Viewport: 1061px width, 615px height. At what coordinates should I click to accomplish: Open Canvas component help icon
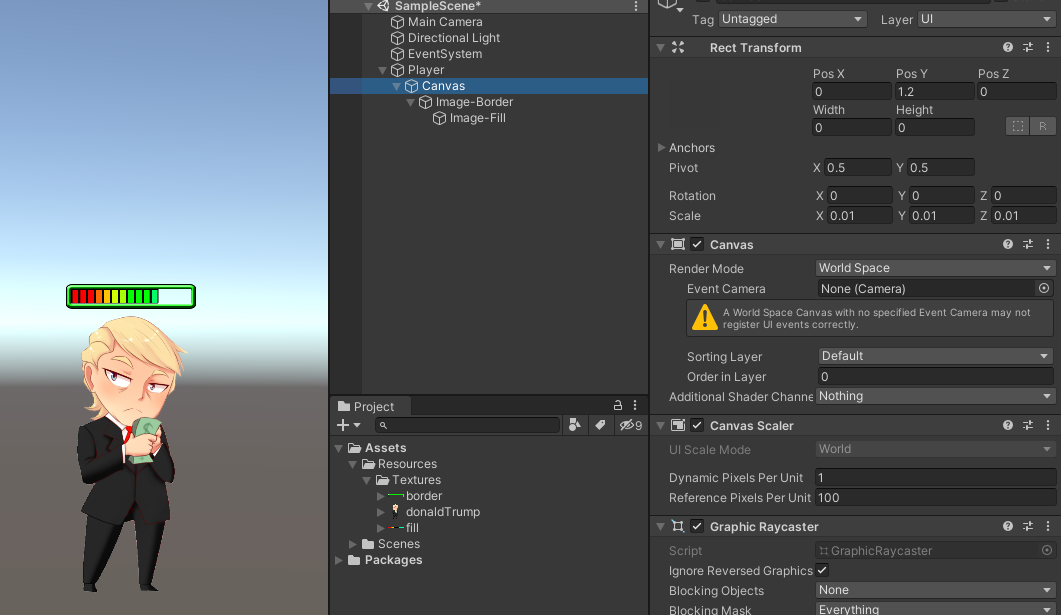click(x=1008, y=244)
